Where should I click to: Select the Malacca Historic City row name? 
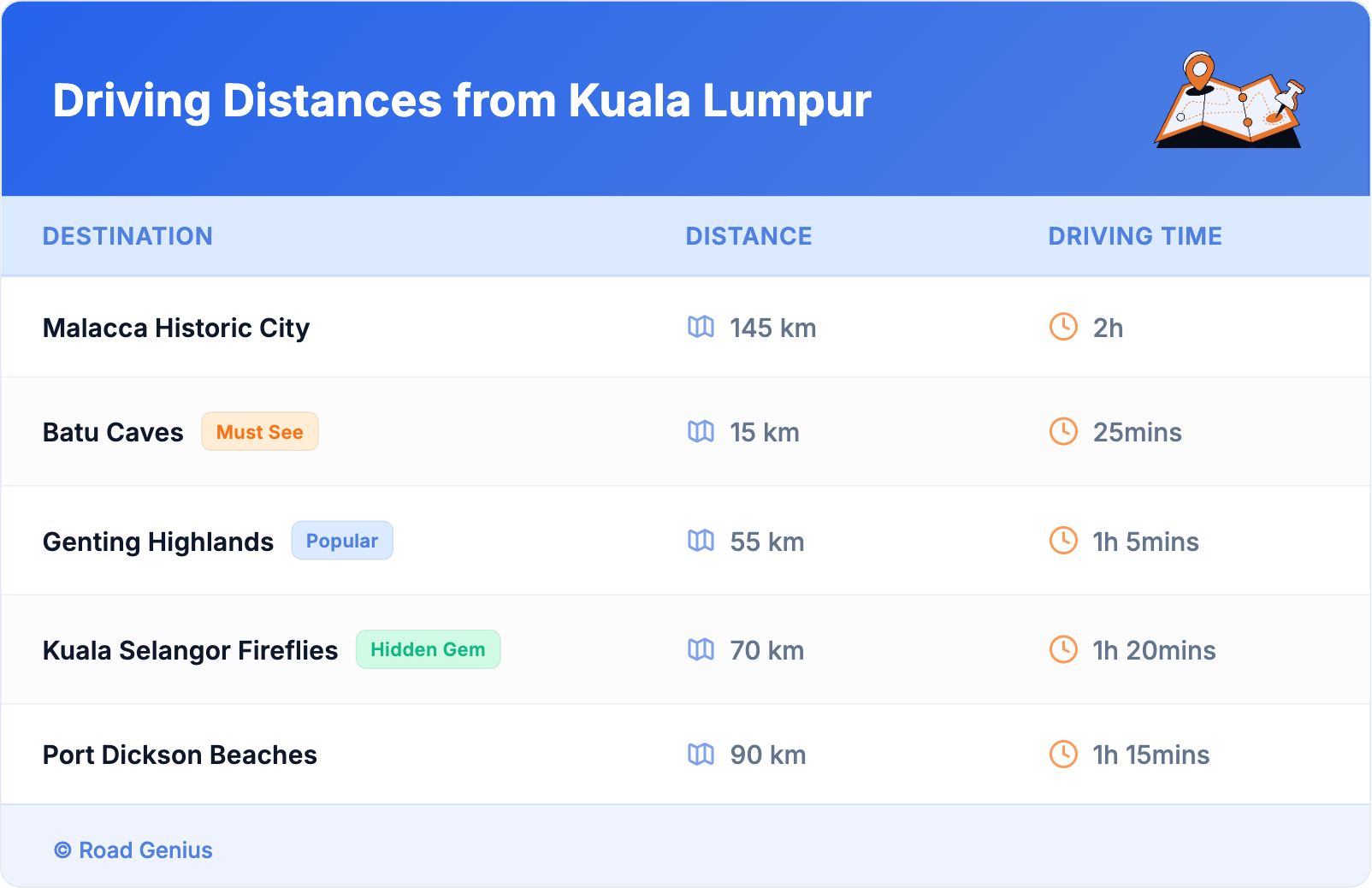point(176,328)
